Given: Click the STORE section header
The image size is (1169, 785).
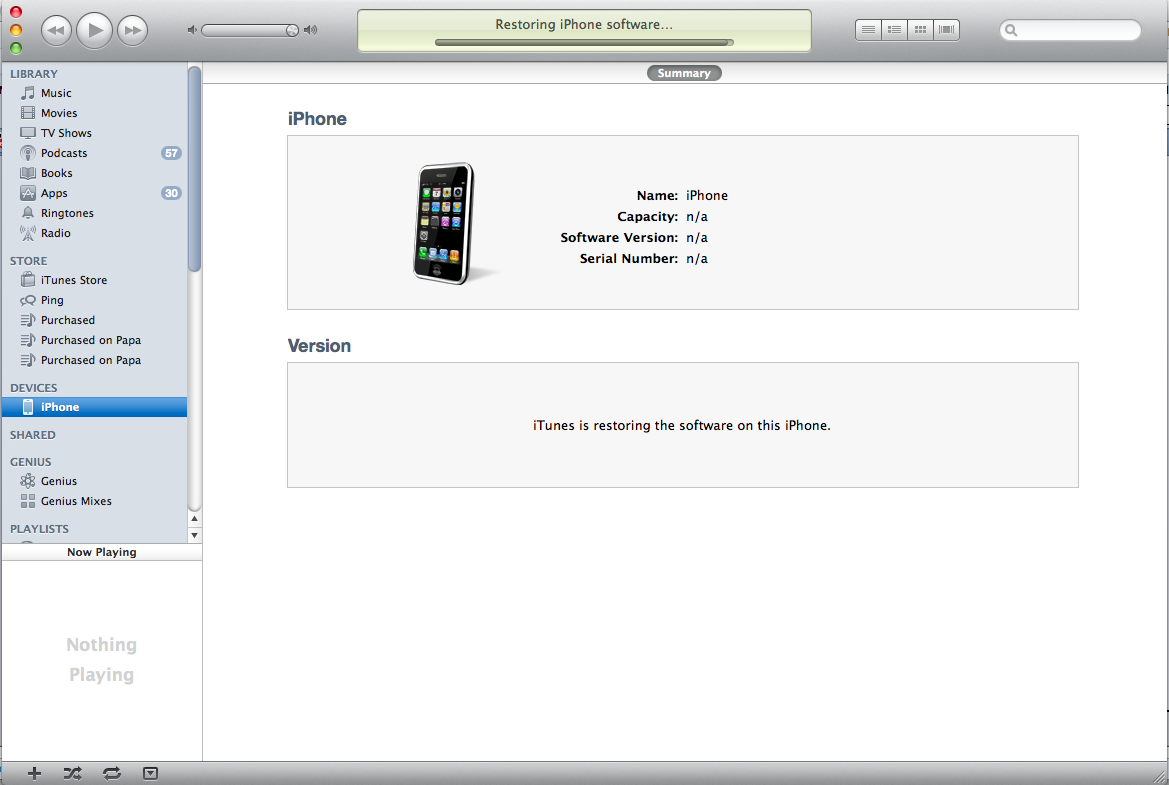Looking at the screenshot, I should (x=28, y=261).
